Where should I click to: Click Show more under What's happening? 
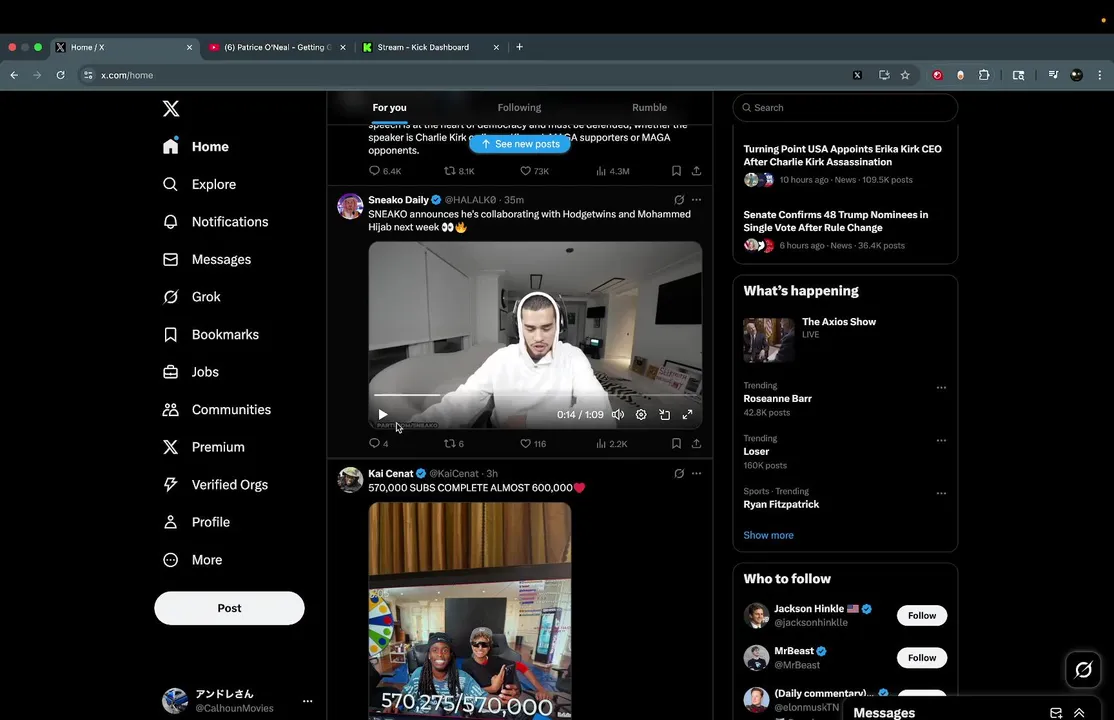(x=768, y=535)
